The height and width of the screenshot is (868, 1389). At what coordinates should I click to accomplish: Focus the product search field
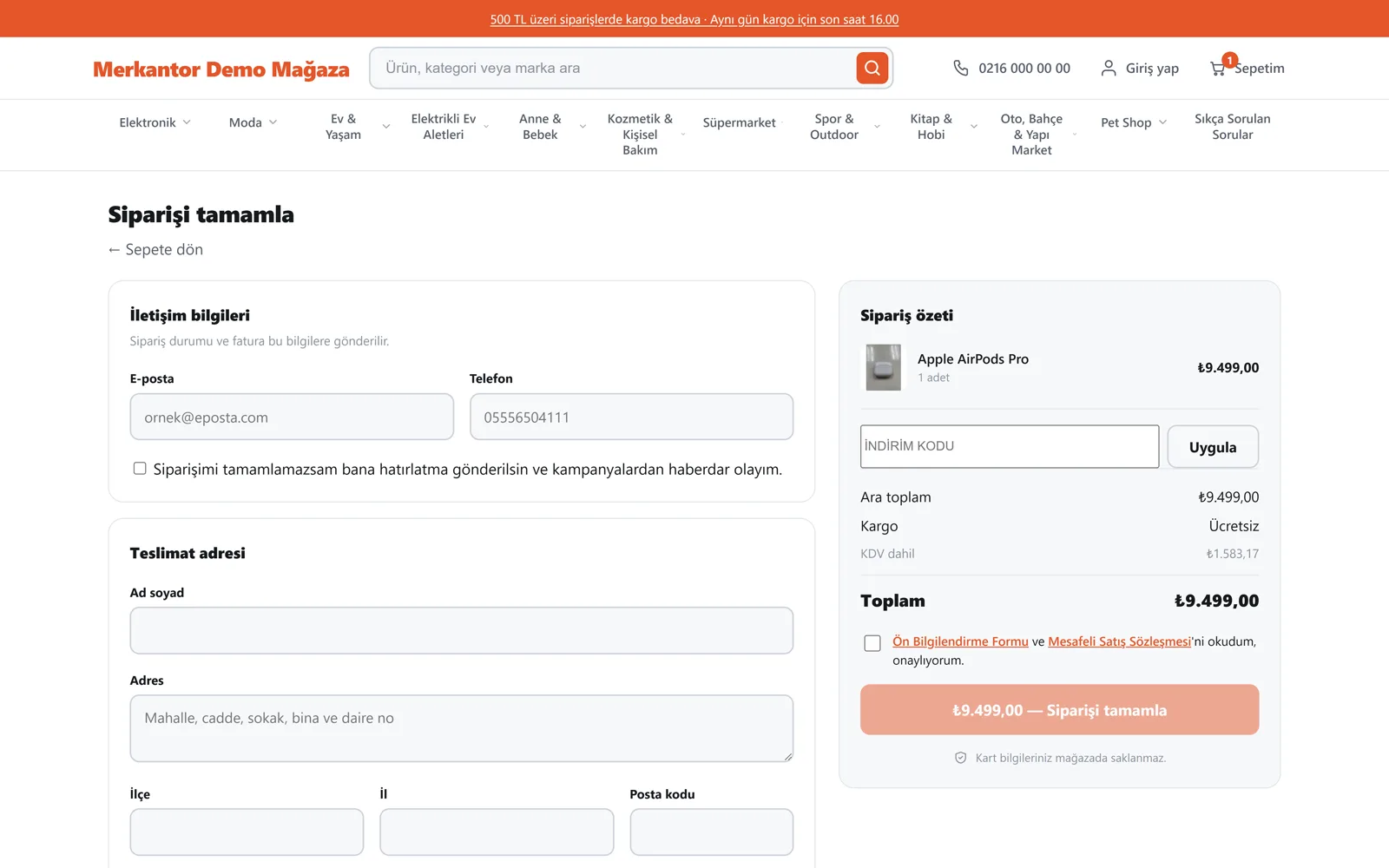point(613,68)
